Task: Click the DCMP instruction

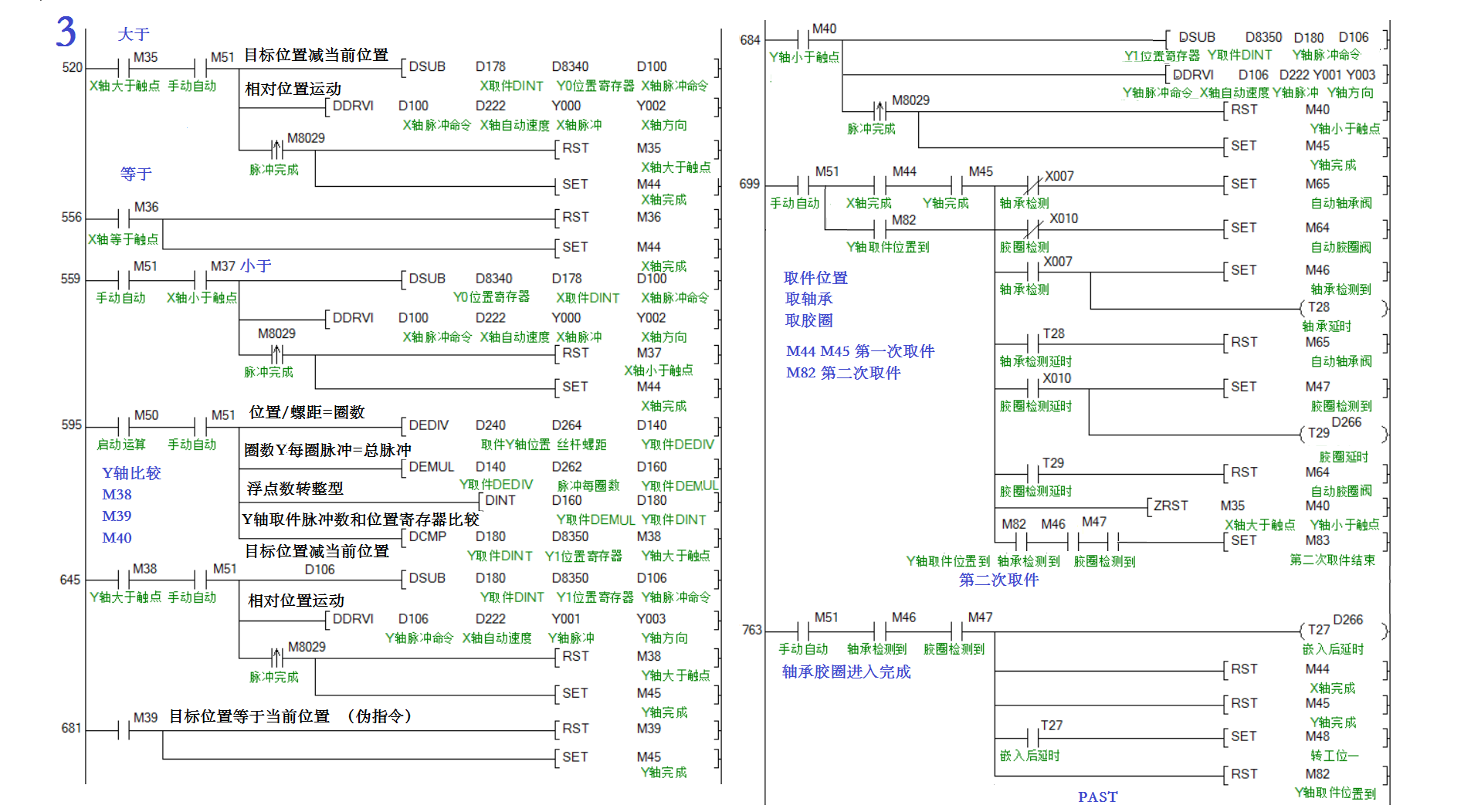Action: [x=428, y=536]
